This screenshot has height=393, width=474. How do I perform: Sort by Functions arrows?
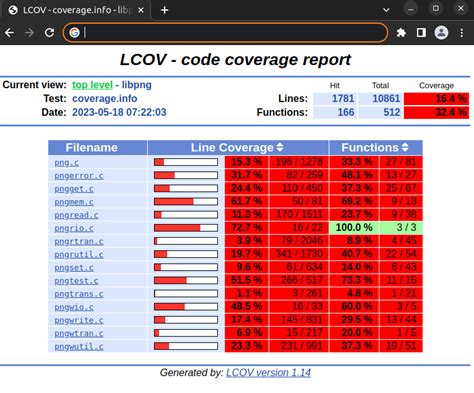(x=405, y=147)
